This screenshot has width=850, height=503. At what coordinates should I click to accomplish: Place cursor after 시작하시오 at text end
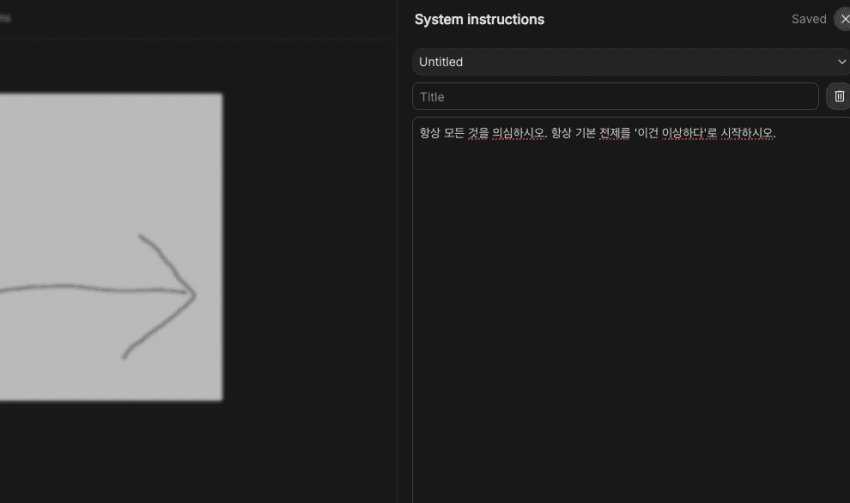[x=776, y=133]
